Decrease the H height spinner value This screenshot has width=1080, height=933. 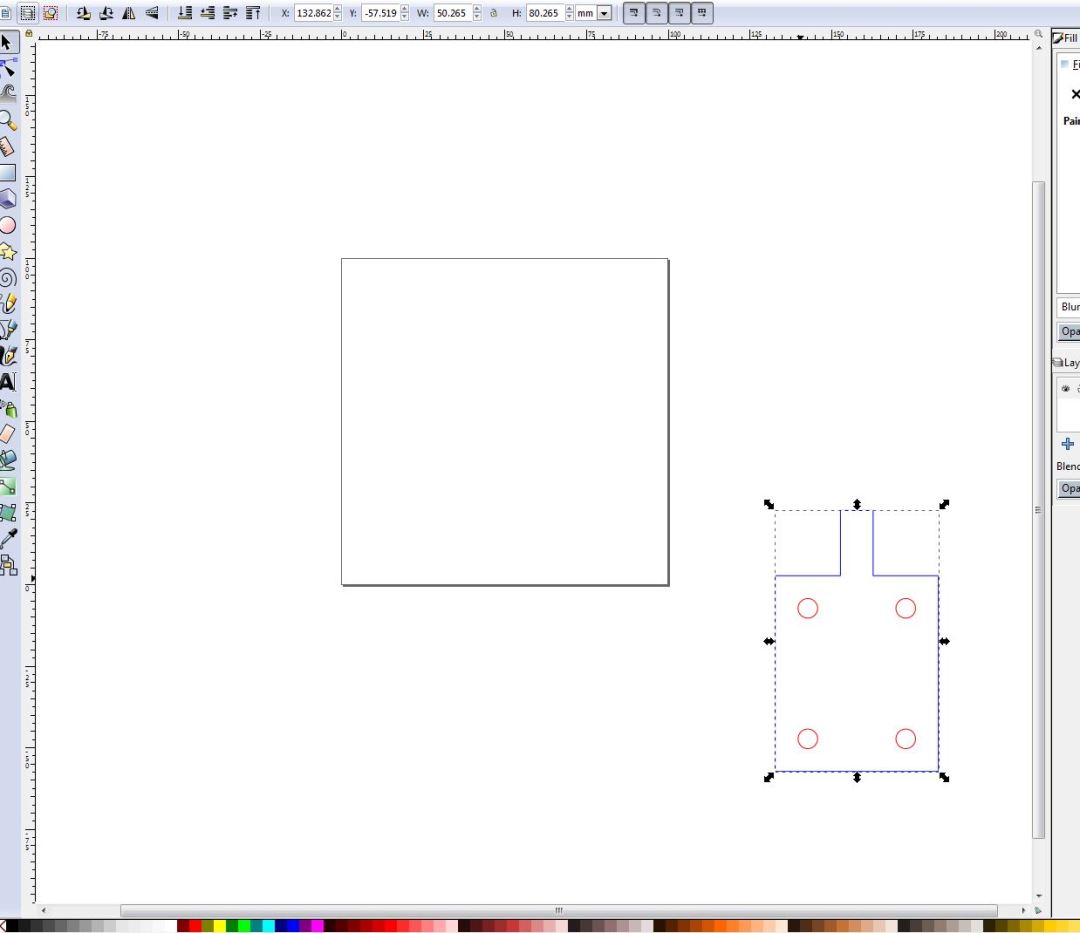570,18
